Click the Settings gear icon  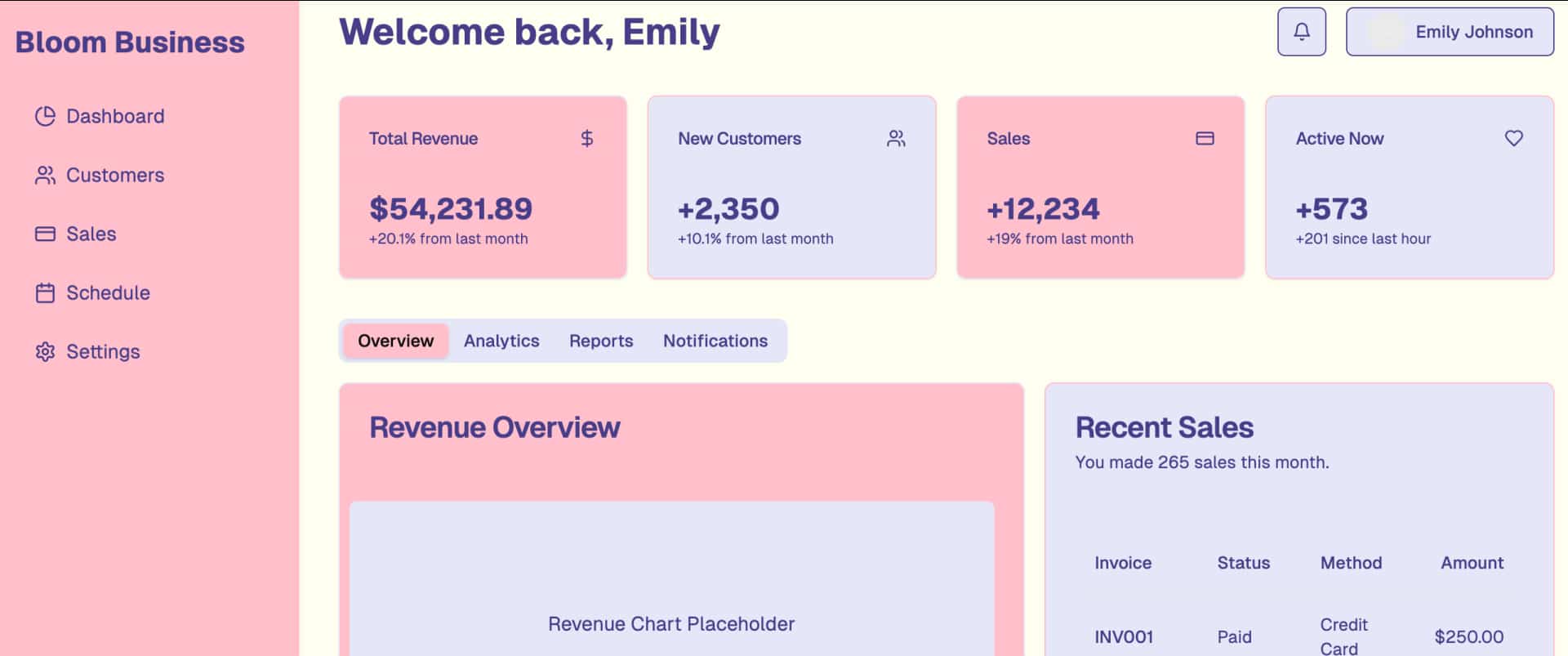coord(45,351)
